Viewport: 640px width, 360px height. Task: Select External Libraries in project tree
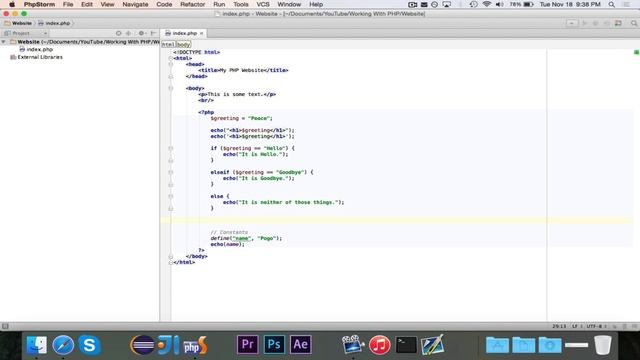click(x=36, y=57)
